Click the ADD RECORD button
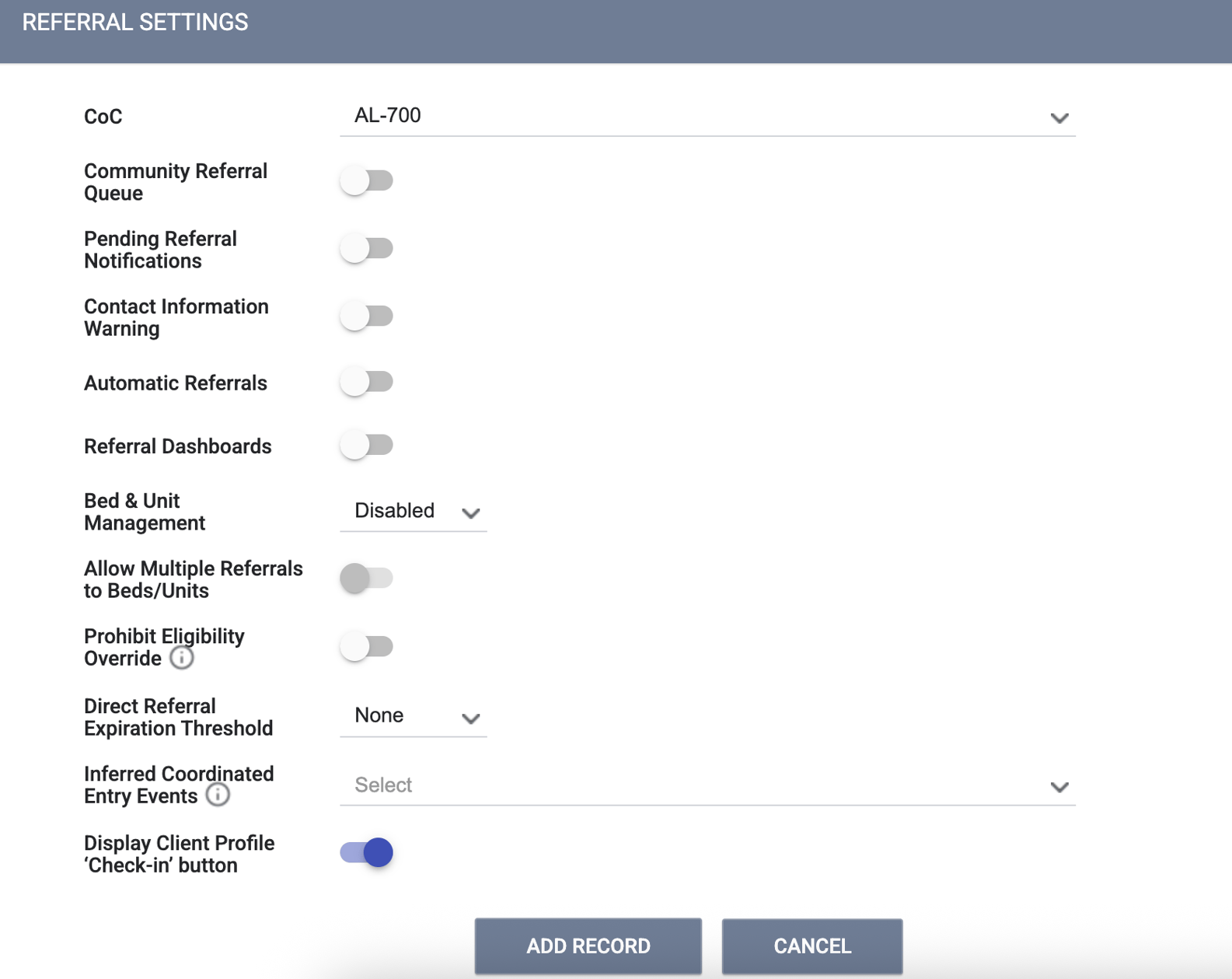1232x979 pixels. tap(588, 946)
